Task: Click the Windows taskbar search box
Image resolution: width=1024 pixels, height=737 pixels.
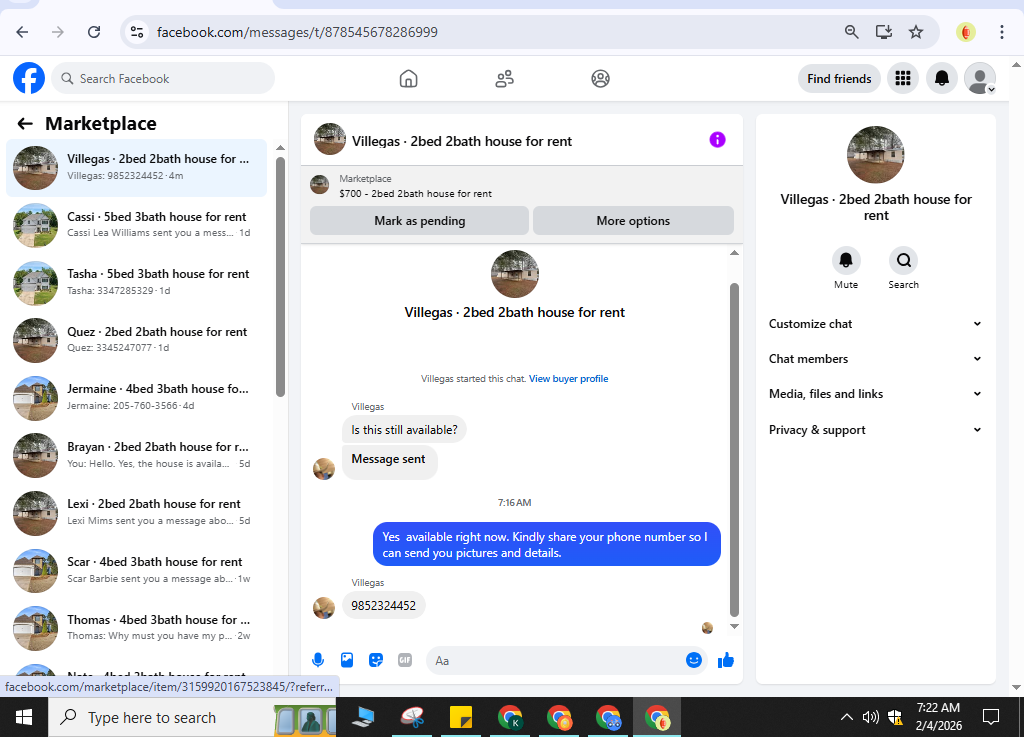Action: pyautogui.click(x=192, y=717)
